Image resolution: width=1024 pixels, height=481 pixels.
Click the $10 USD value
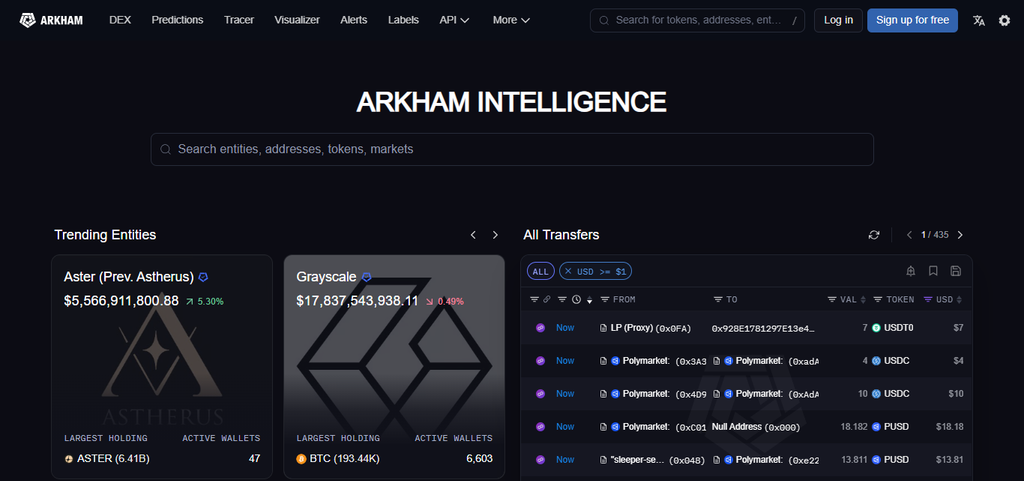pyautogui.click(x=956, y=394)
